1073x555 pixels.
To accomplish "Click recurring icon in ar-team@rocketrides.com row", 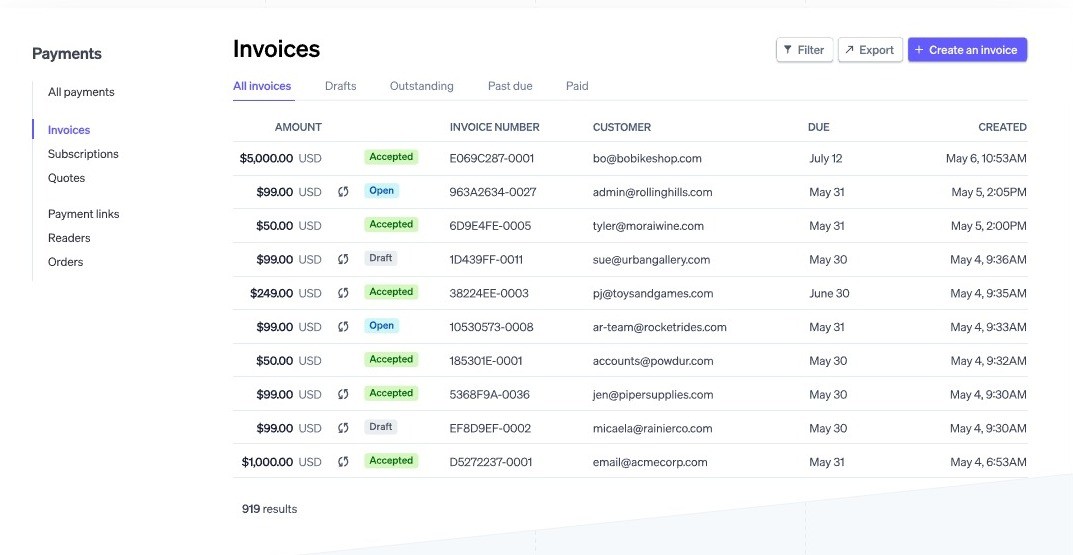I will pyautogui.click(x=344, y=327).
